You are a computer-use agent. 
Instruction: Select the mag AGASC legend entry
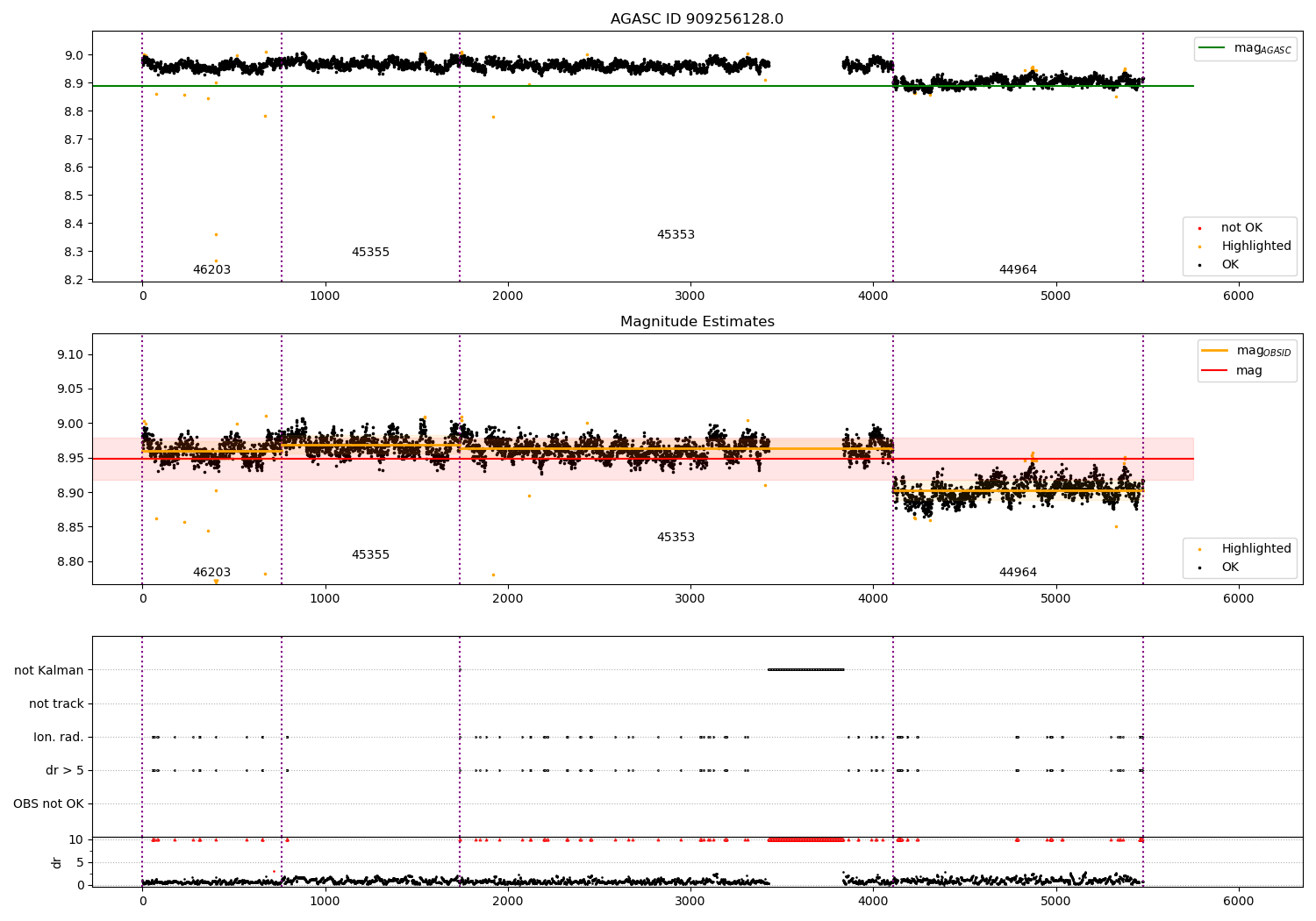tap(1245, 48)
